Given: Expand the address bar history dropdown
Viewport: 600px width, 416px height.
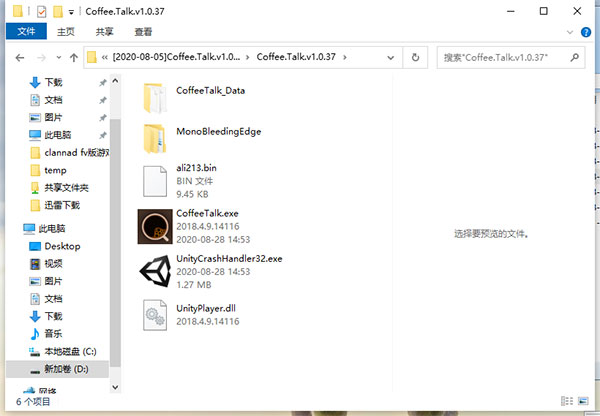Looking at the screenshot, I should pyautogui.click(x=390, y=58).
